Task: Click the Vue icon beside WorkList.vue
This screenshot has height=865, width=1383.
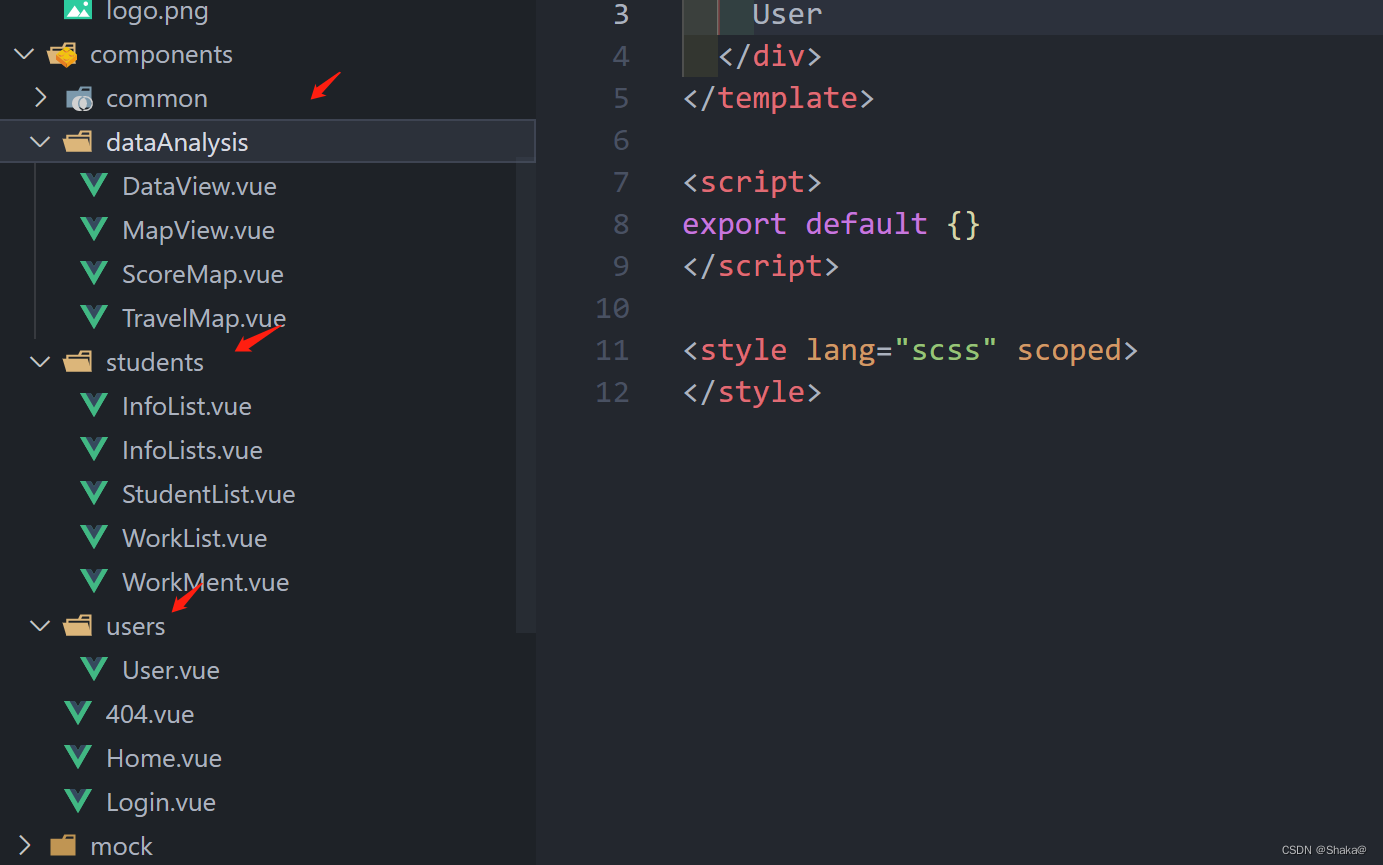Action: coord(94,538)
